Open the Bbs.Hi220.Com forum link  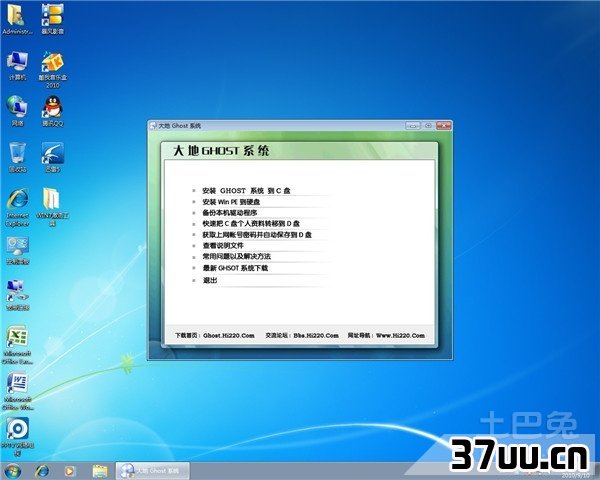point(316,335)
